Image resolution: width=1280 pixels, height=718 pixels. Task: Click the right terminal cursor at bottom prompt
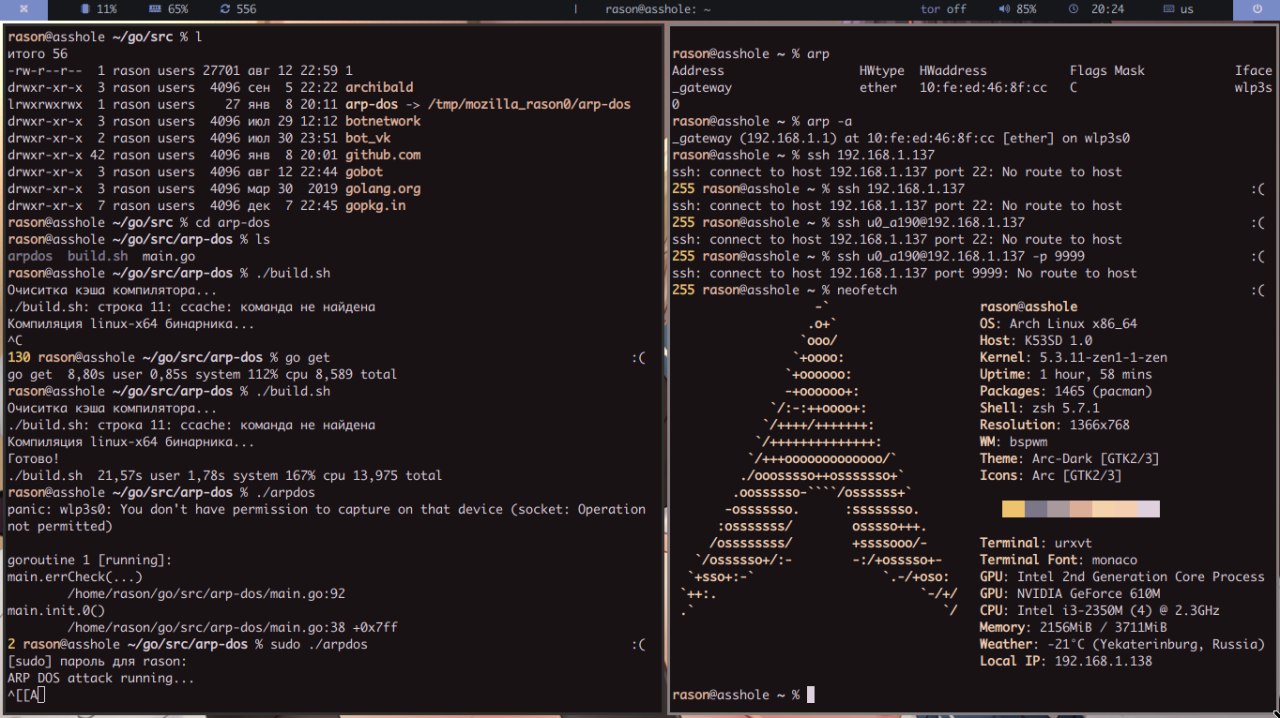point(811,694)
